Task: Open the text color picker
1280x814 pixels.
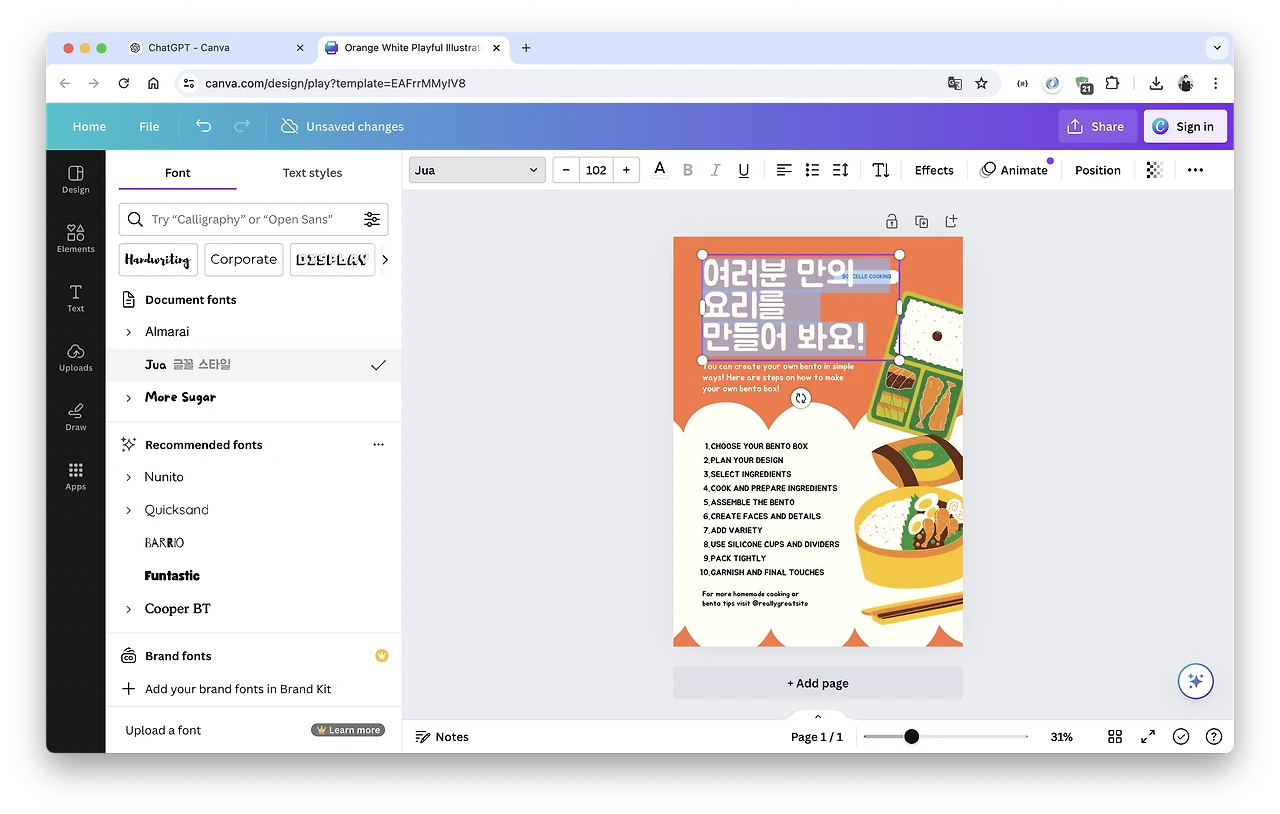Action: tap(659, 170)
